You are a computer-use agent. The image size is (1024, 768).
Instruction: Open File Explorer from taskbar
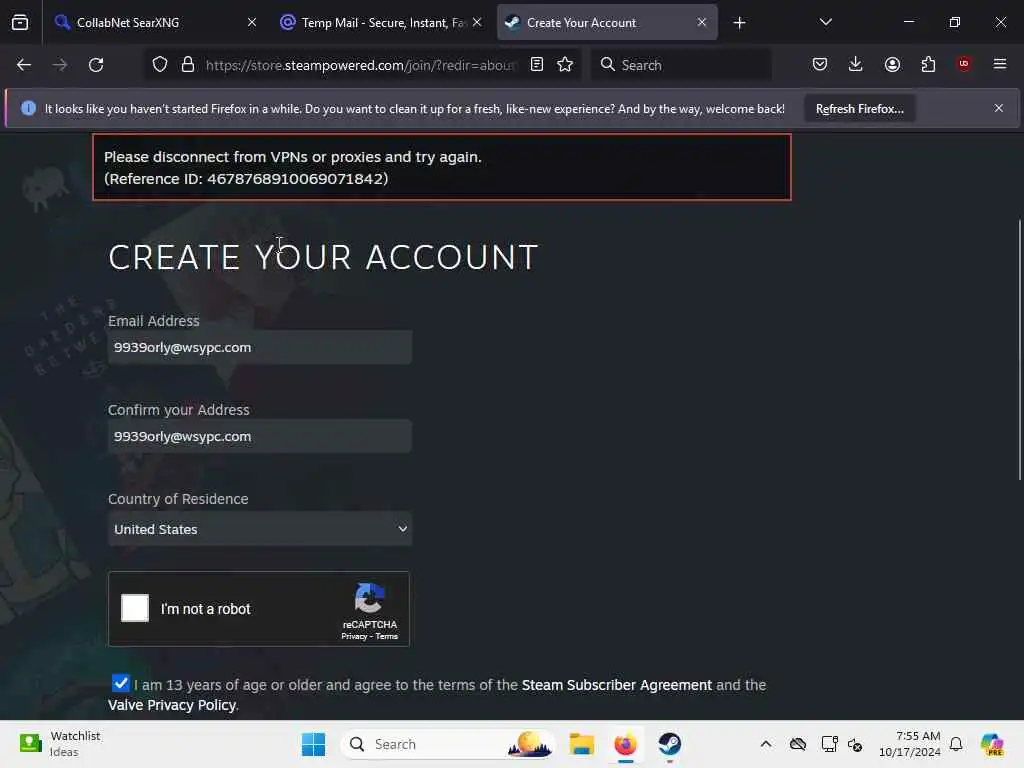tap(581, 744)
